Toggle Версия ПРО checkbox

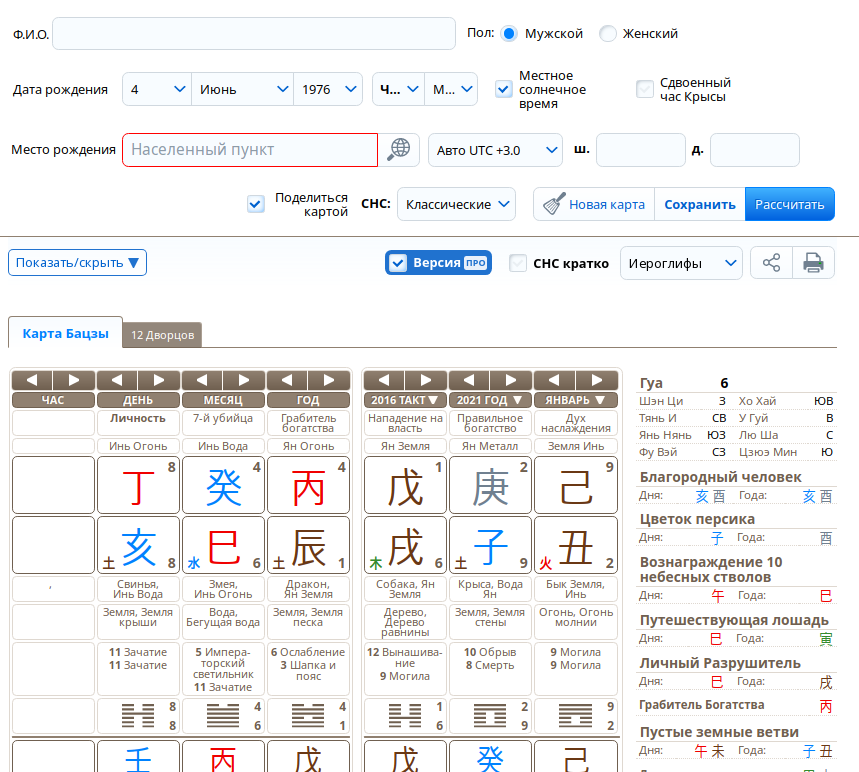click(x=398, y=263)
